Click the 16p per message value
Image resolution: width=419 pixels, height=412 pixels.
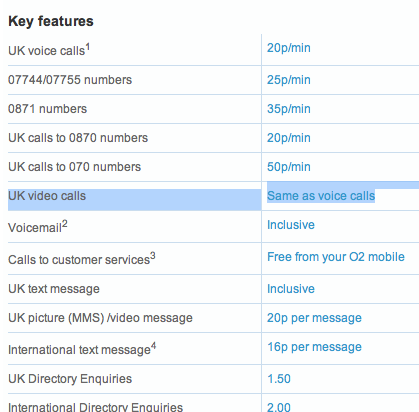point(314,347)
